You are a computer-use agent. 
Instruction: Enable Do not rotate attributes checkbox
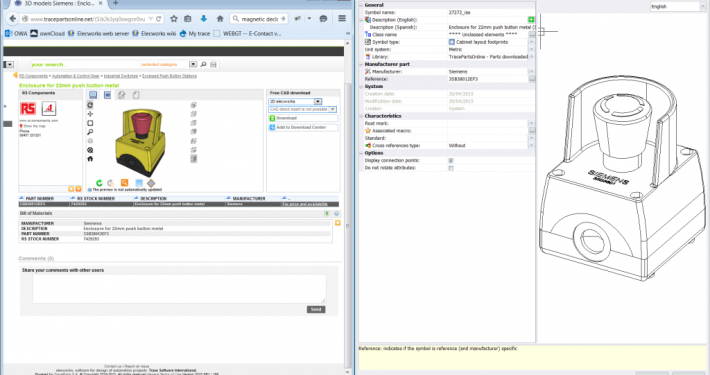click(451, 168)
